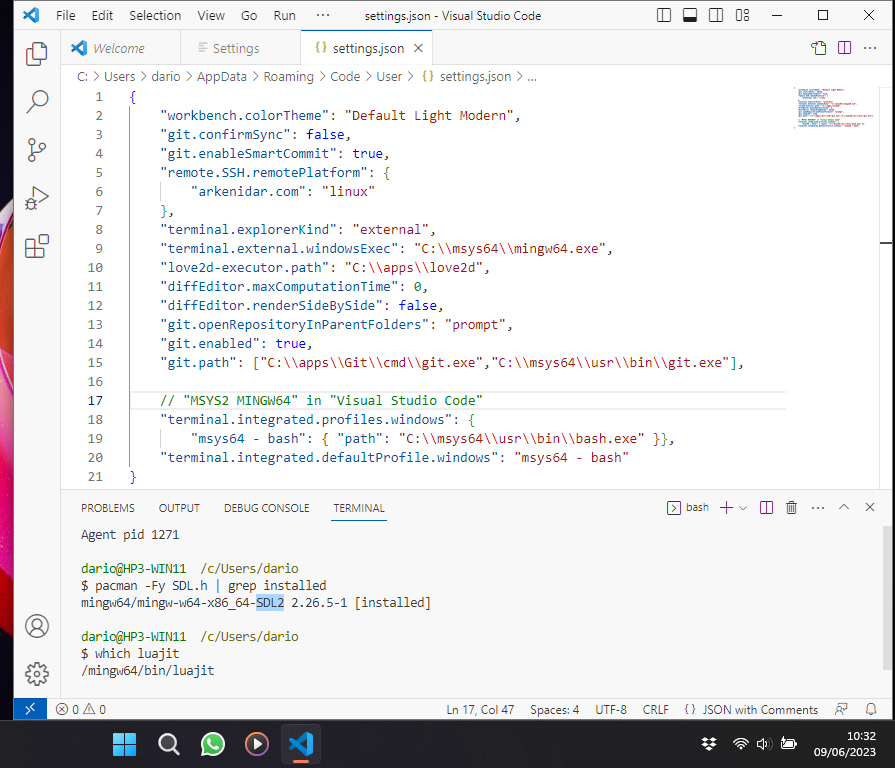Select the TERMINAL panel tab

click(x=359, y=508)
